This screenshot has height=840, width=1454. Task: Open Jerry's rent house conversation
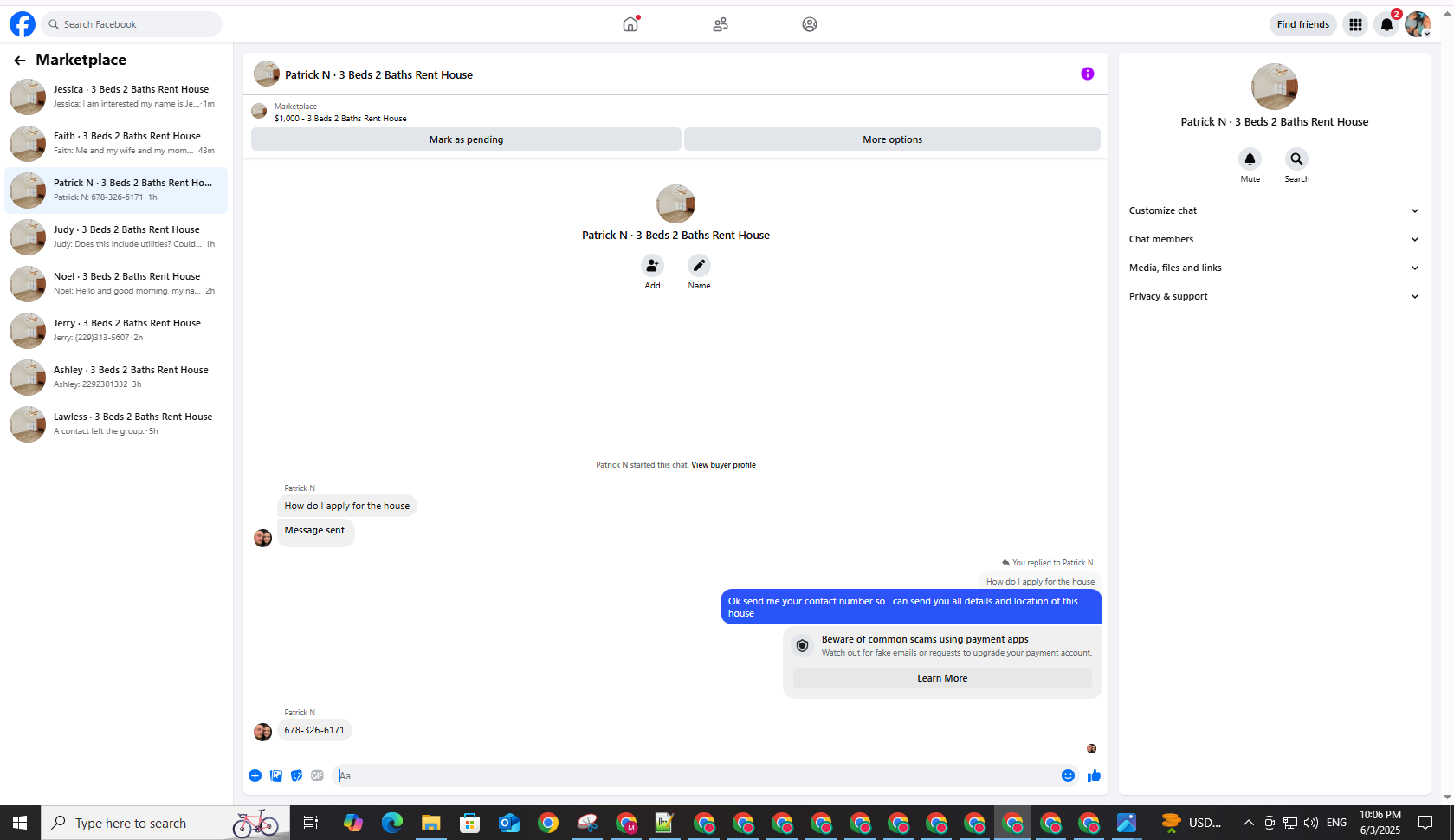(x=116, y=331)
